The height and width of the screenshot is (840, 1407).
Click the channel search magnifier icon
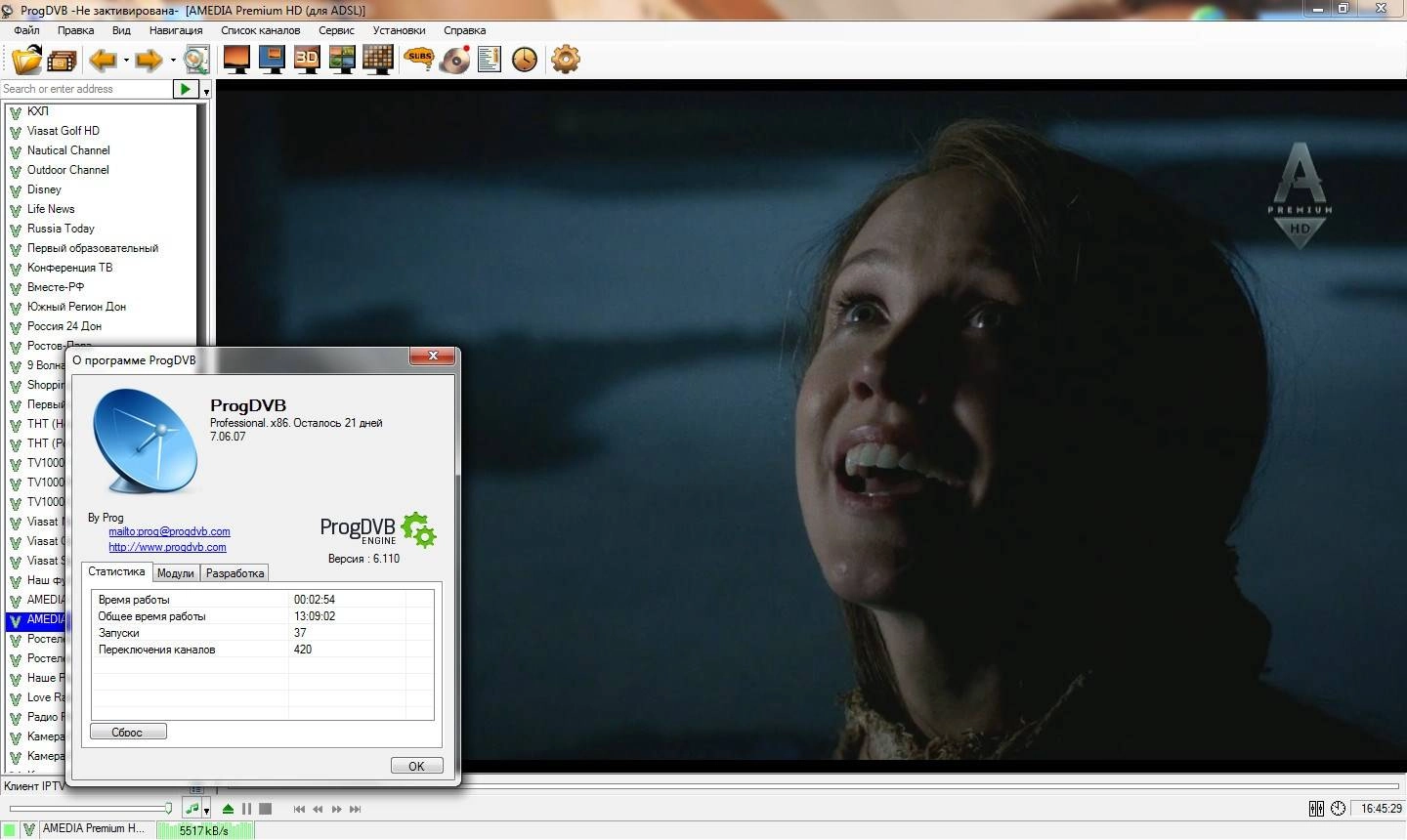point(196,60)
